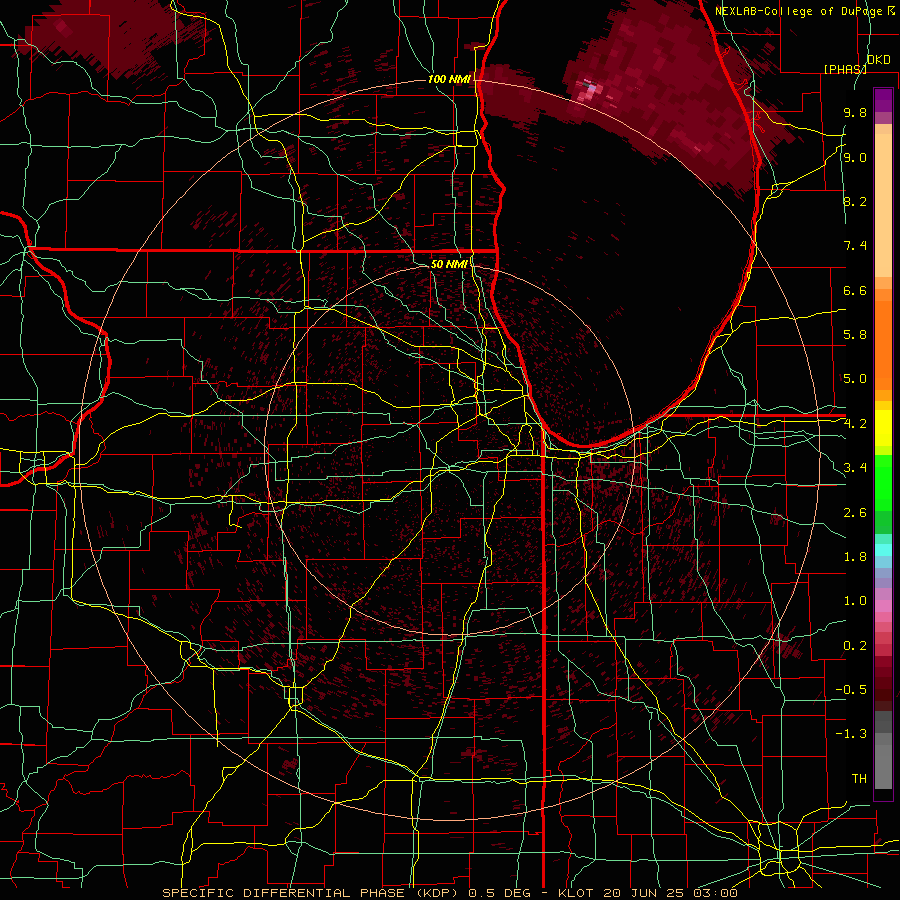
Task: Click the 6.6 legend value
Action: point(855,290)
